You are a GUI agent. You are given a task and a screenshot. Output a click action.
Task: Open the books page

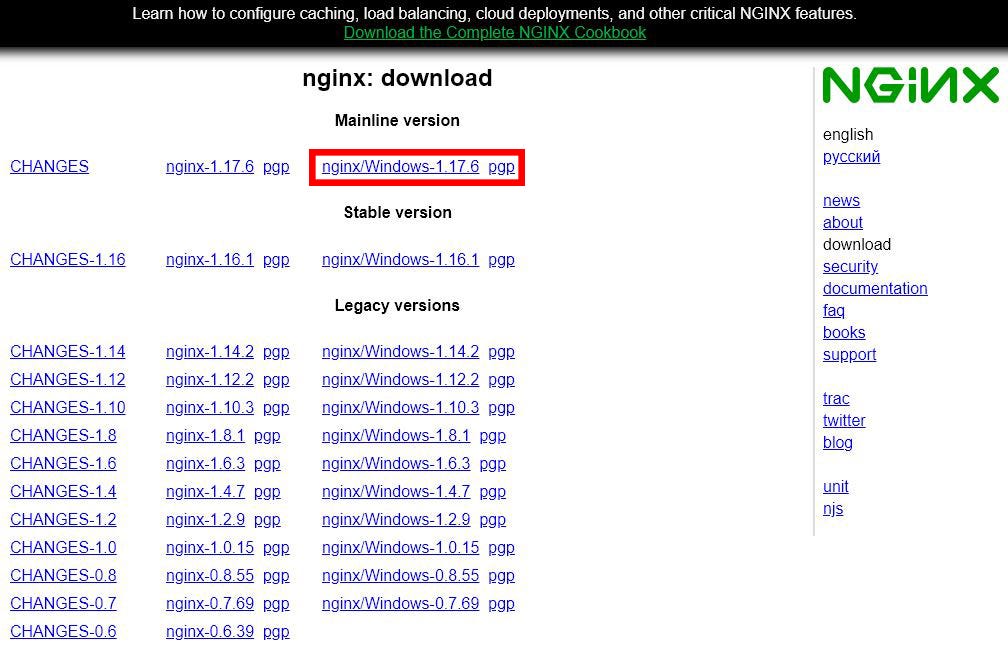click(x=844, y=333)
